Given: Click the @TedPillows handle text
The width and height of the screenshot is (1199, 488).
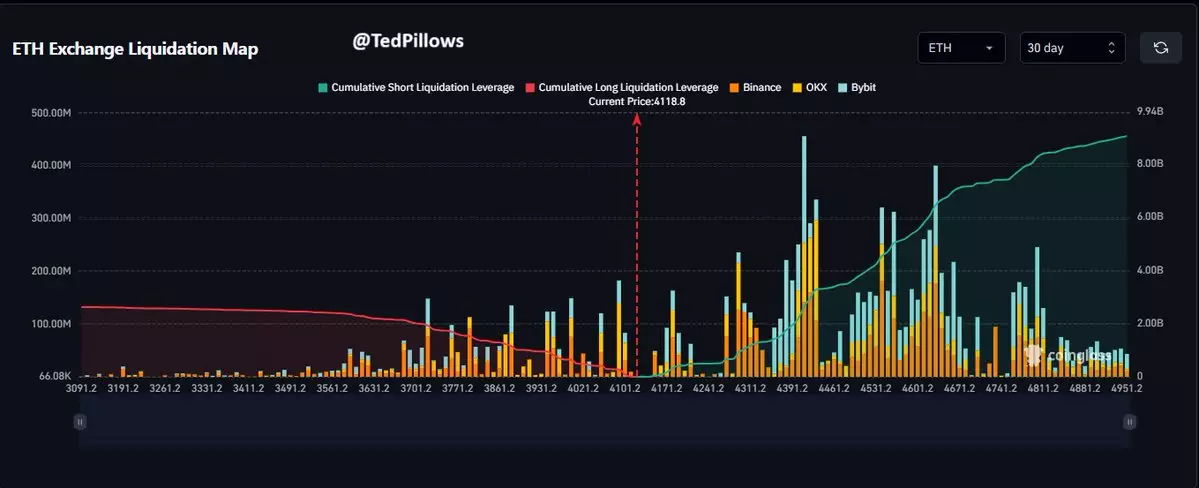Looking at the screenshot, I should click(408, 41).
